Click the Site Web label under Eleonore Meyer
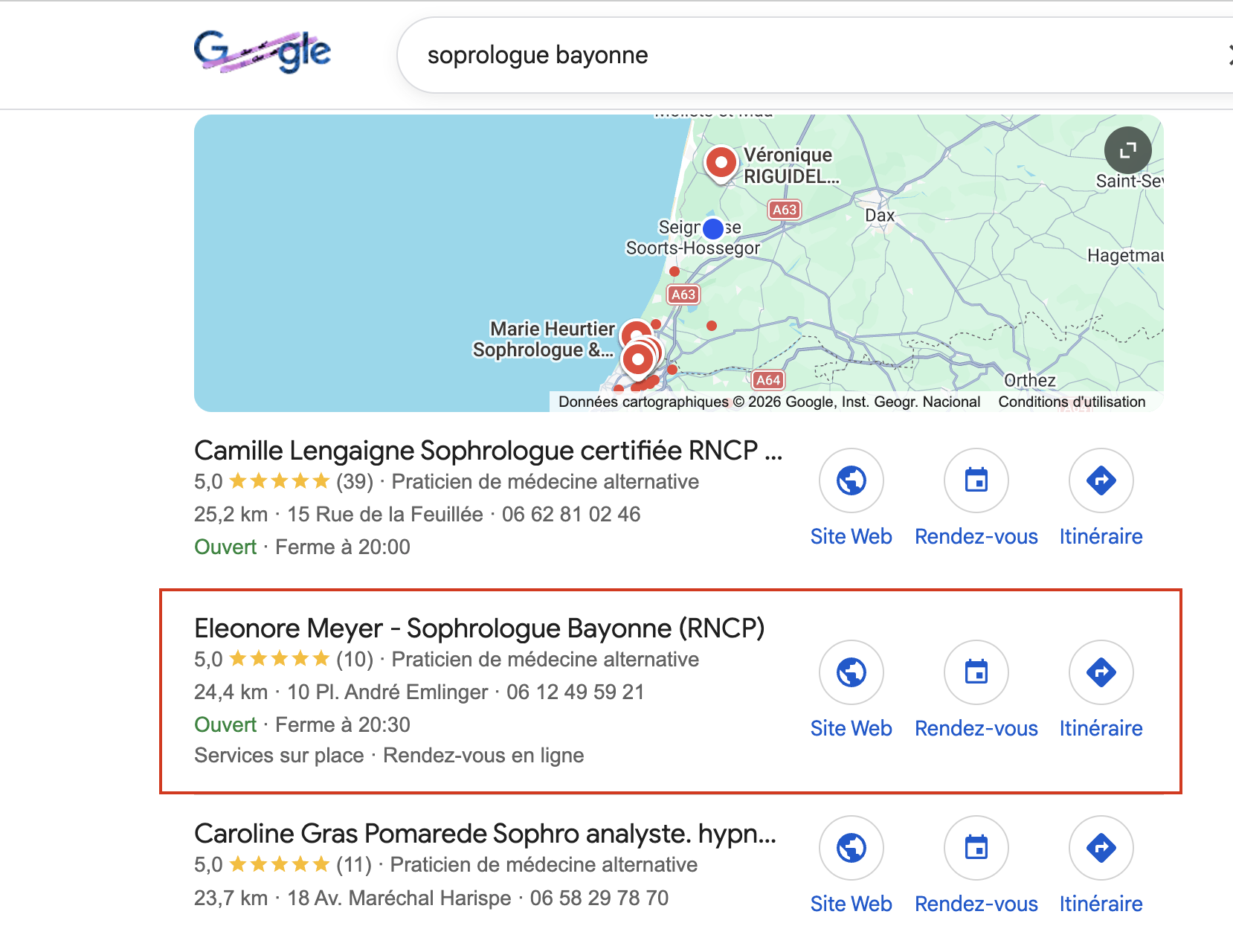Screen dimensions: 1233x952 [x=851, y=728]
